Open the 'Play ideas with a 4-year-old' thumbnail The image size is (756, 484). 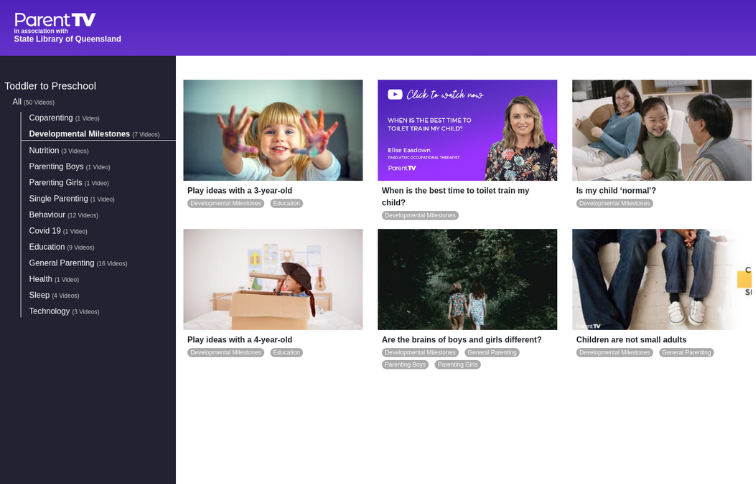(273, 279)
